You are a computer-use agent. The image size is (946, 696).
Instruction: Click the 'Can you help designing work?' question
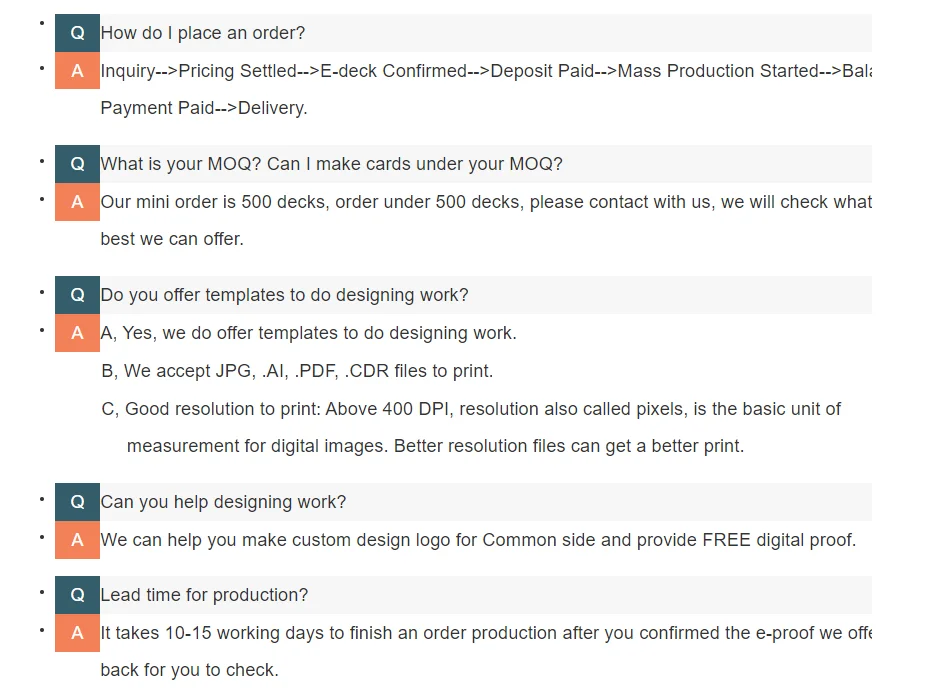pyautogui.click(x=223, y=502)
